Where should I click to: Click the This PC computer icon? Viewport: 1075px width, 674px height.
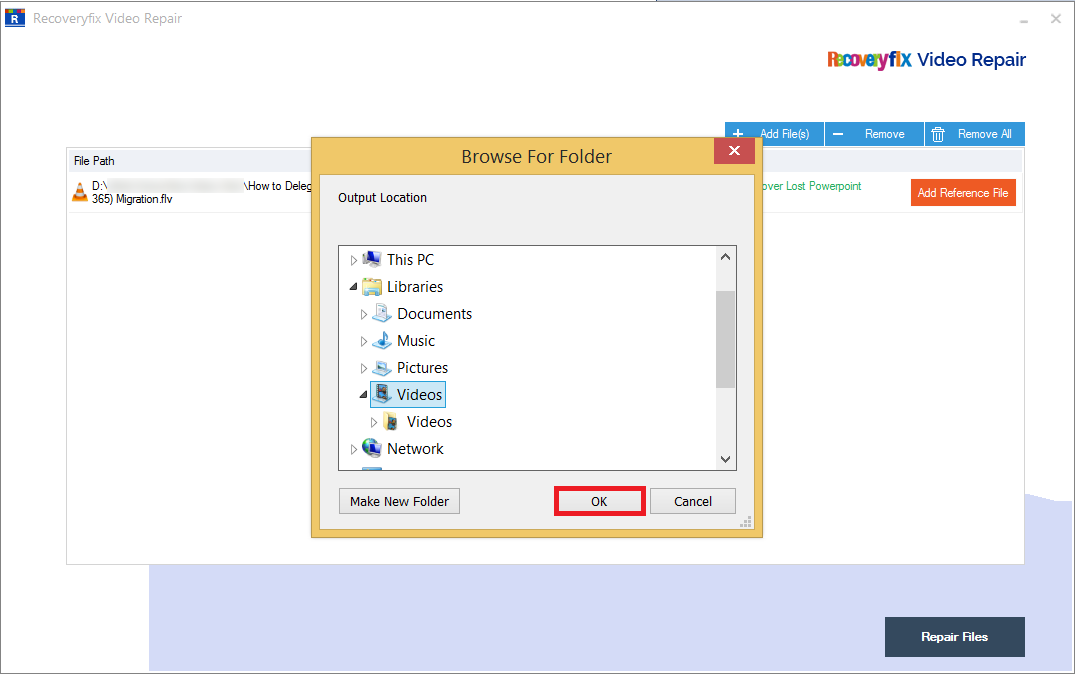[x=372, y=259]
